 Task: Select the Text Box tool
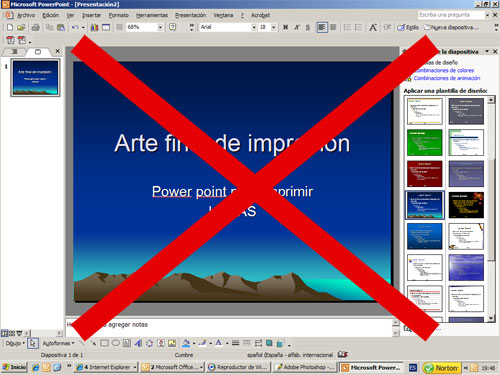pos(127,343)
